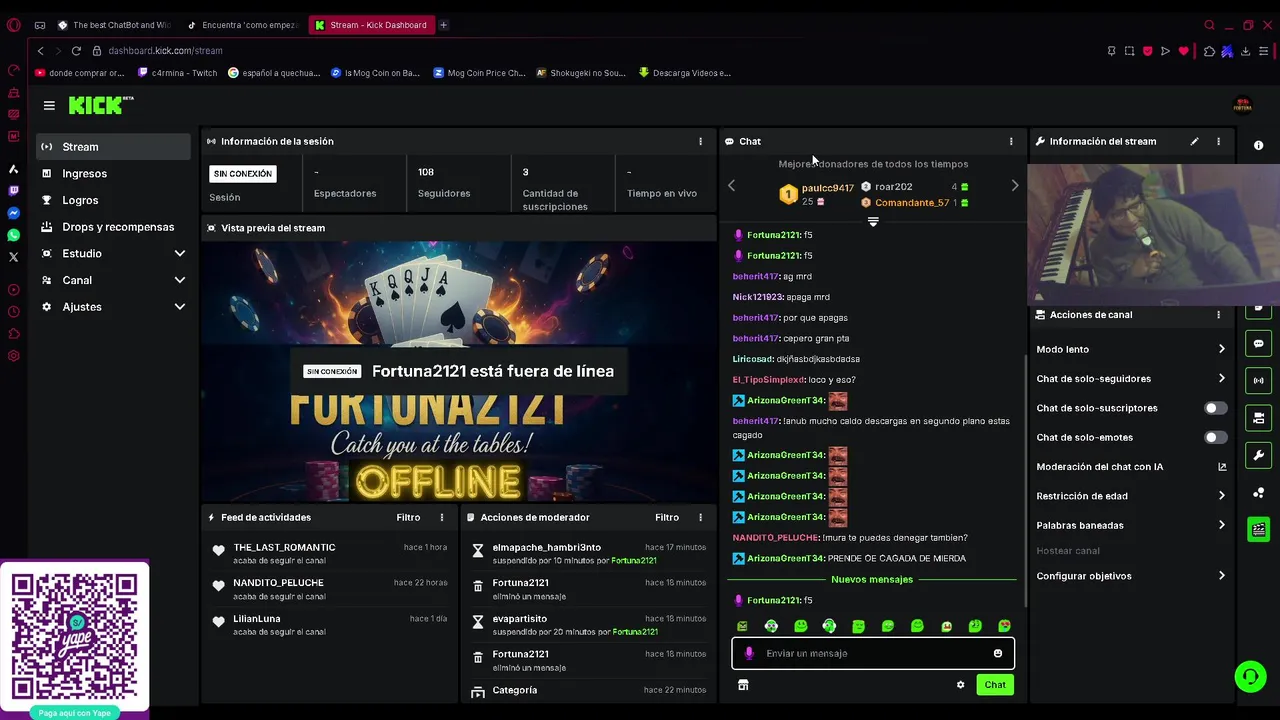Open Filtro in Feed de actividades

pos(408,517)
